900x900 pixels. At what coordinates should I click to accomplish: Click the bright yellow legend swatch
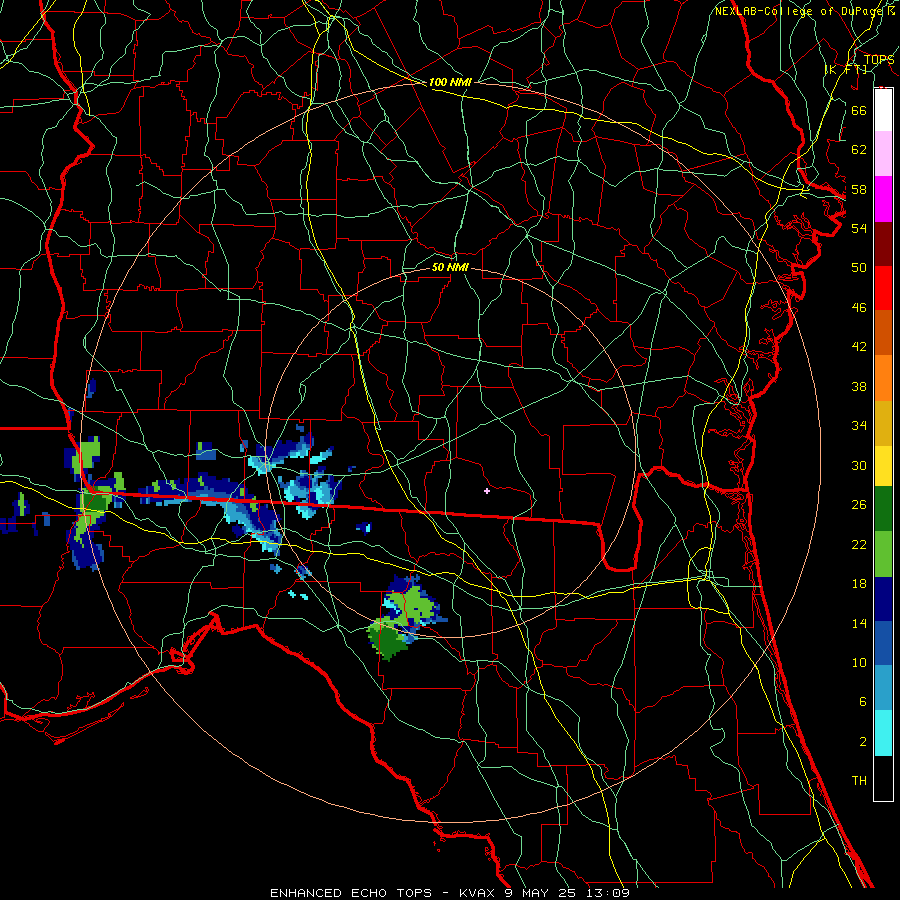tap(883, 466)
